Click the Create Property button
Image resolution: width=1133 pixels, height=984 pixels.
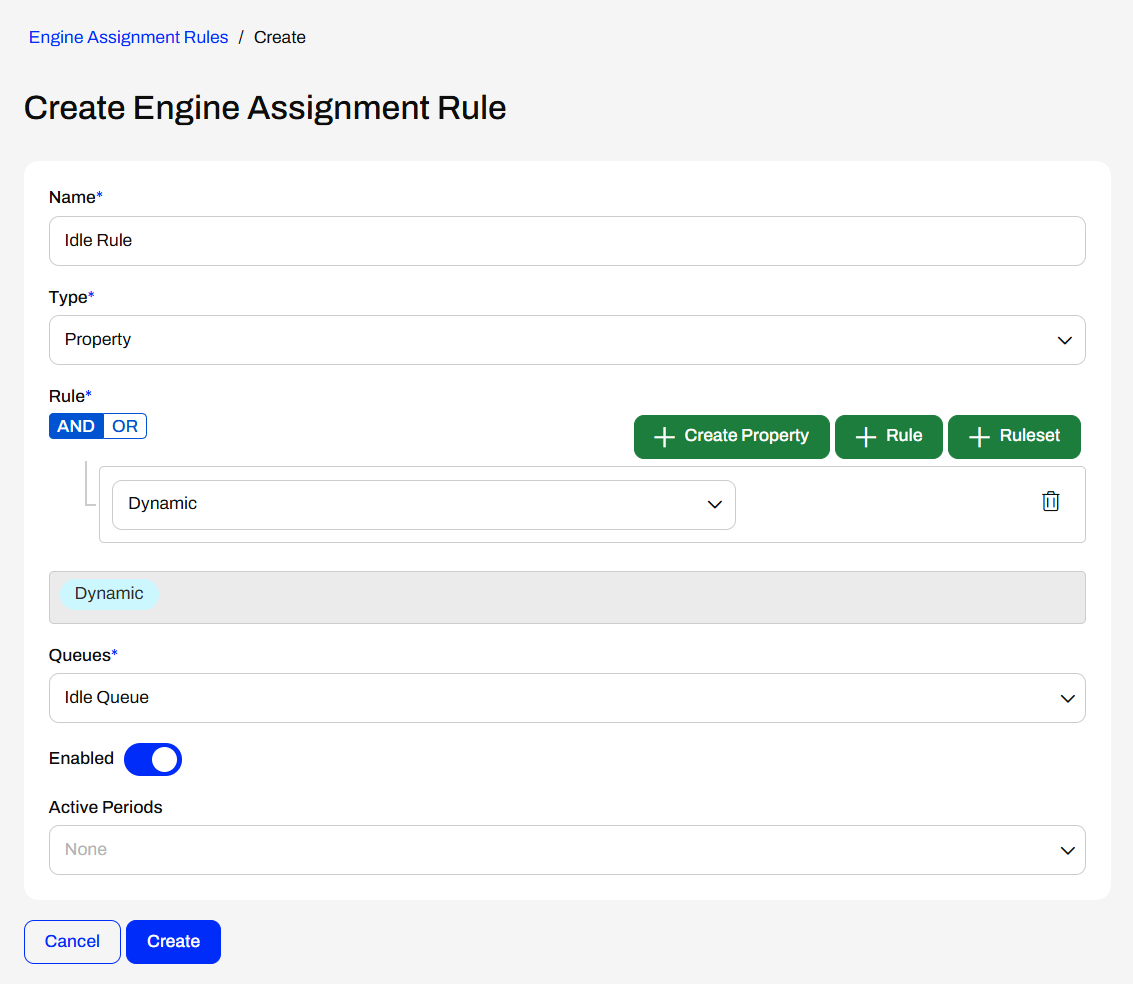click(x=731, y=436)
